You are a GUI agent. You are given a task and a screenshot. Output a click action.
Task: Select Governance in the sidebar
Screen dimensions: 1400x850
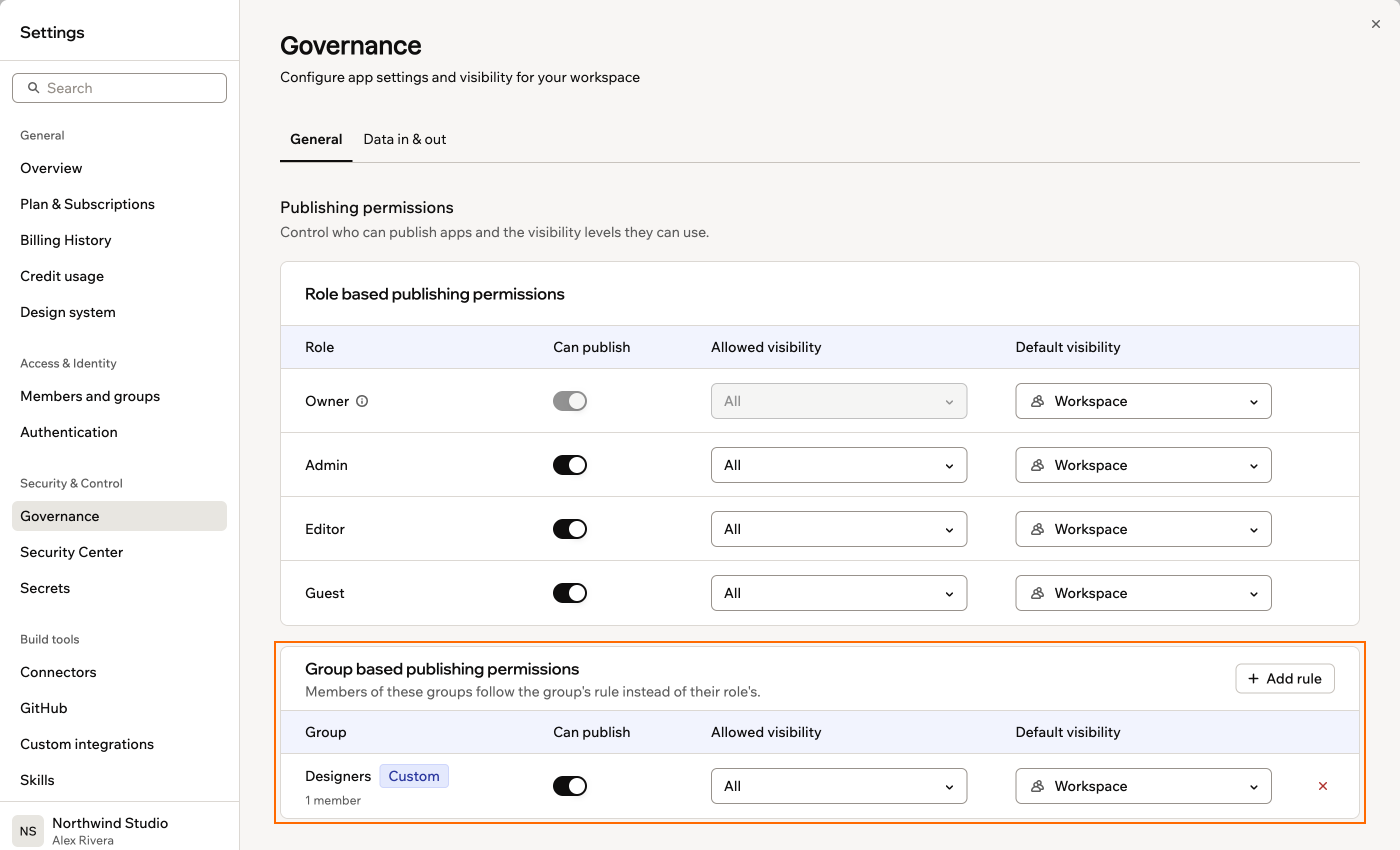point(119,516)
